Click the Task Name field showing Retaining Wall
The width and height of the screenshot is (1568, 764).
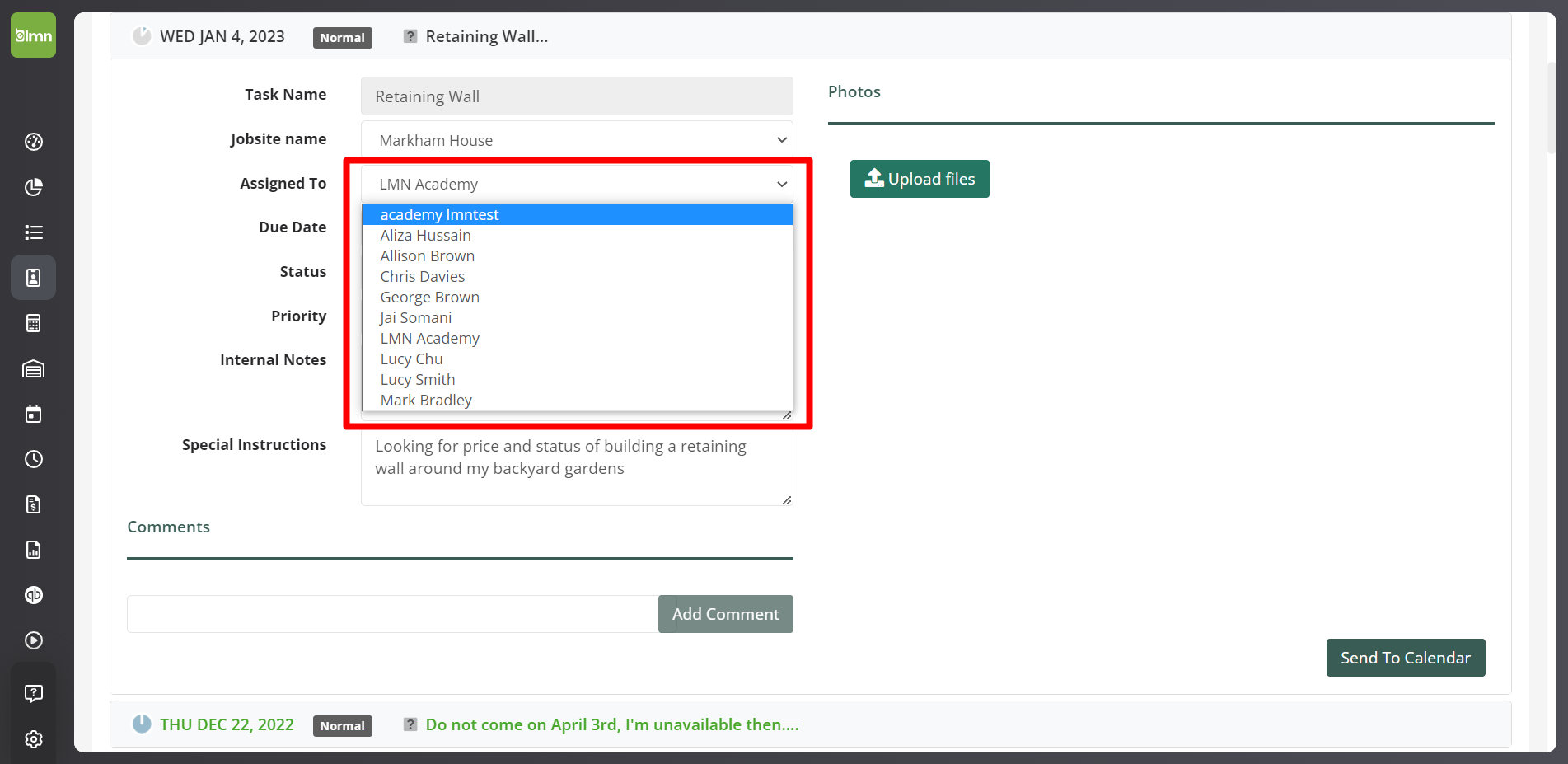[577, 96]
